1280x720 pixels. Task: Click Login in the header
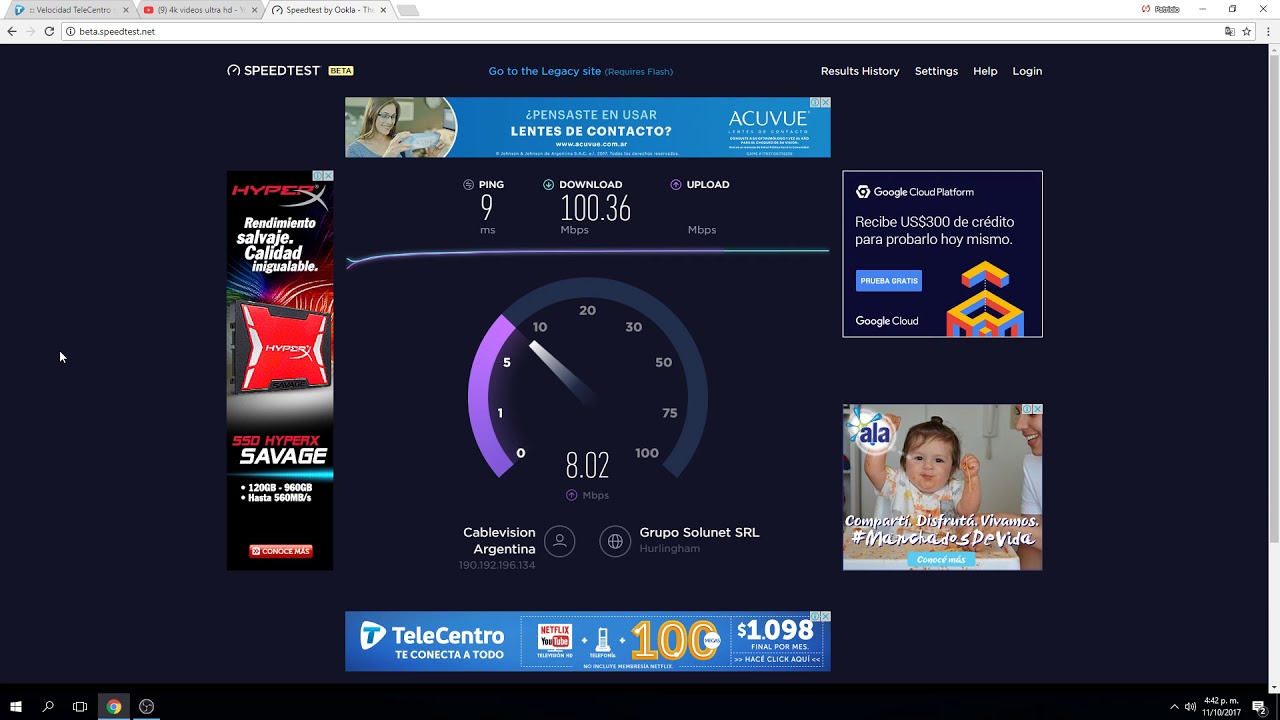pyautogui.click(x=1027, y=71)
